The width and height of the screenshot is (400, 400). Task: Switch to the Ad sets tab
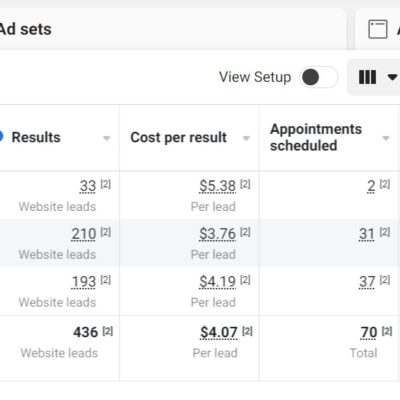pos(26,29)
